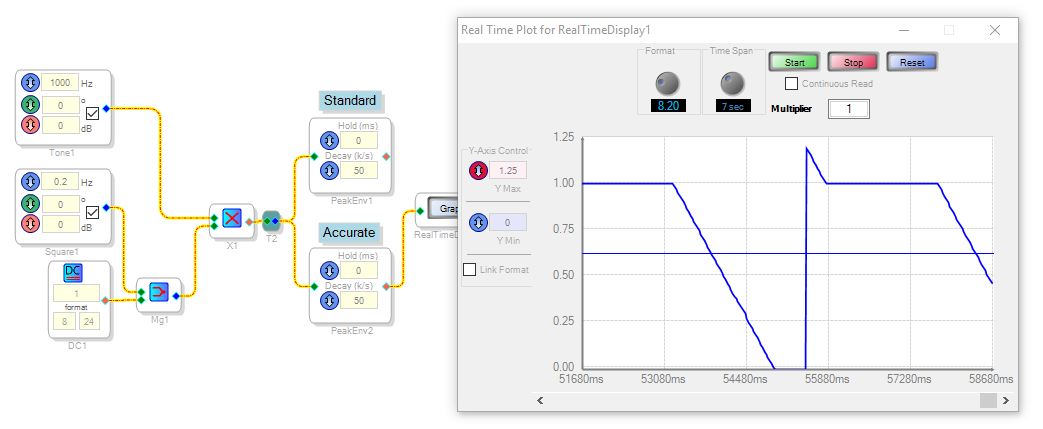Select the Mg1 signal merger icon
The image size is (1043, 429).
click(x=158, y=292)
